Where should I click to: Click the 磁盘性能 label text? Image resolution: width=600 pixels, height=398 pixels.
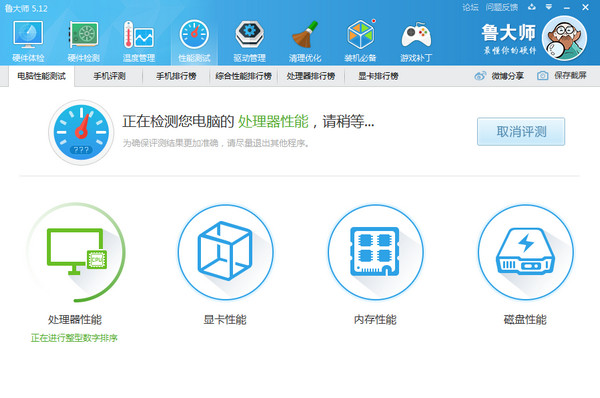(x=525, y=320)
